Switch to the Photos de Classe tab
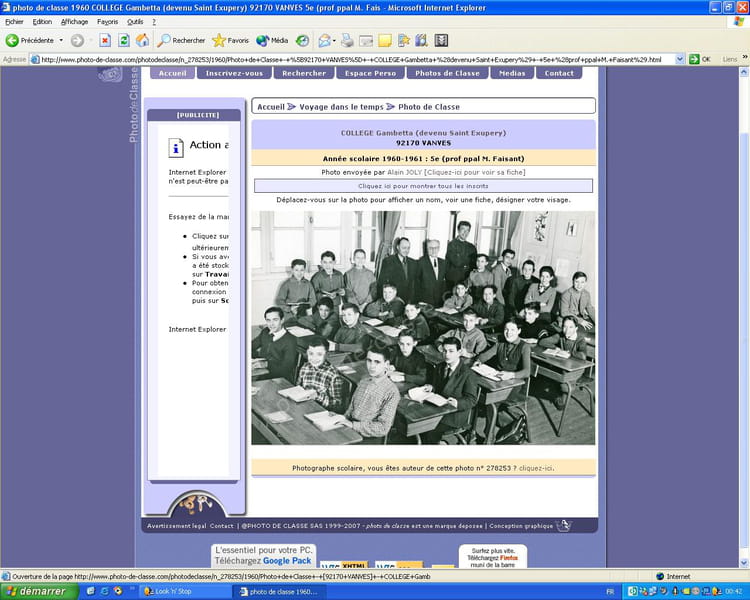The width and height of the screenshot is (750, 600). [x=447, y=73]
